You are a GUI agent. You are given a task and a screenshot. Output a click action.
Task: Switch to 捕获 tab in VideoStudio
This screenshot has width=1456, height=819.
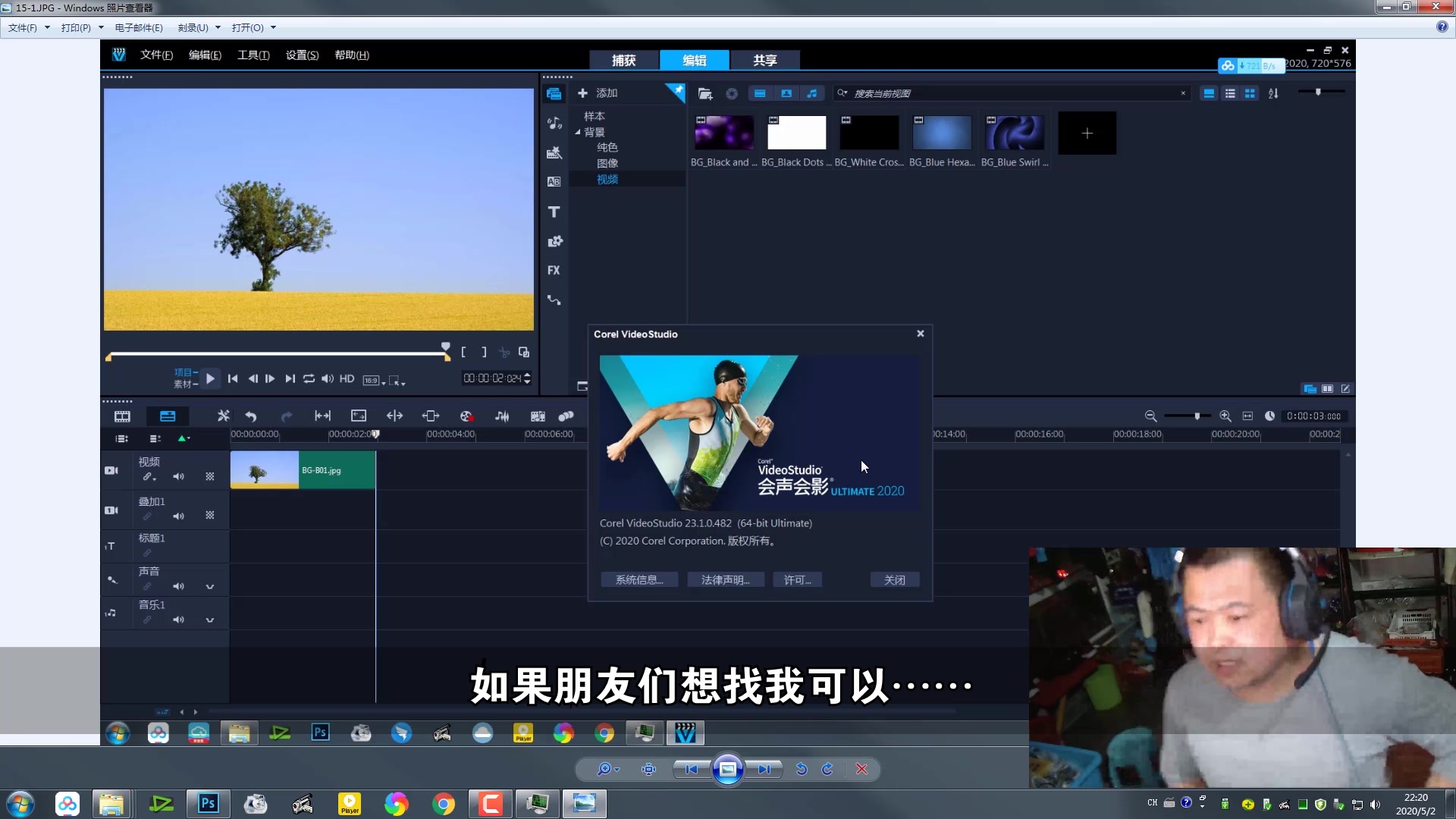click(625, 60)
